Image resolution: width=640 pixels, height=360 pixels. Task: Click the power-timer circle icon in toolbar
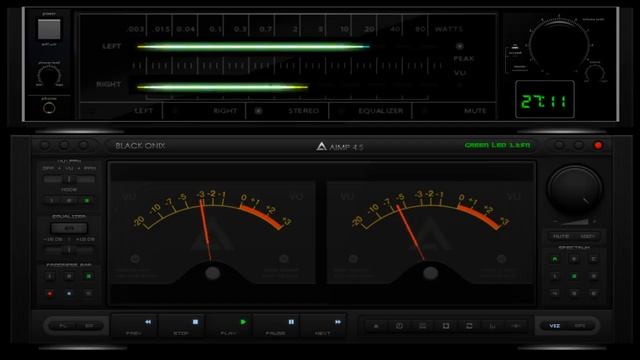[x=399, y=326]
